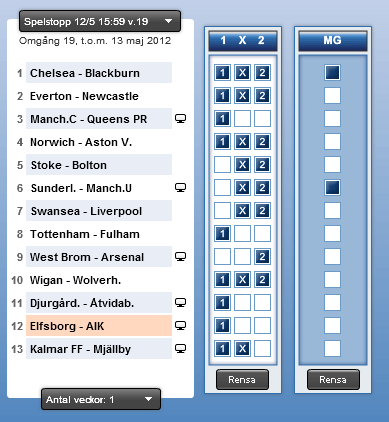Select the highlighted Elfsborg - AIK match row

99,326
